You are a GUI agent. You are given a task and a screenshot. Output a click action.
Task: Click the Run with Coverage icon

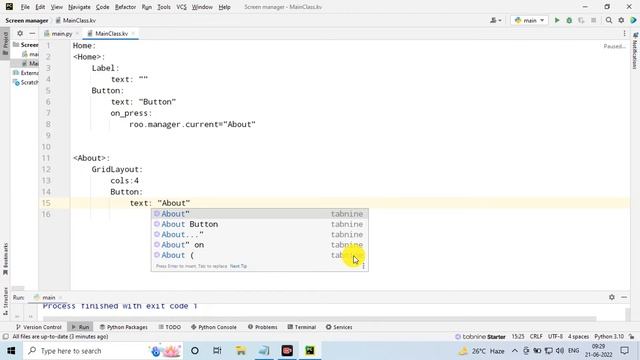click(x=581, y=20)
